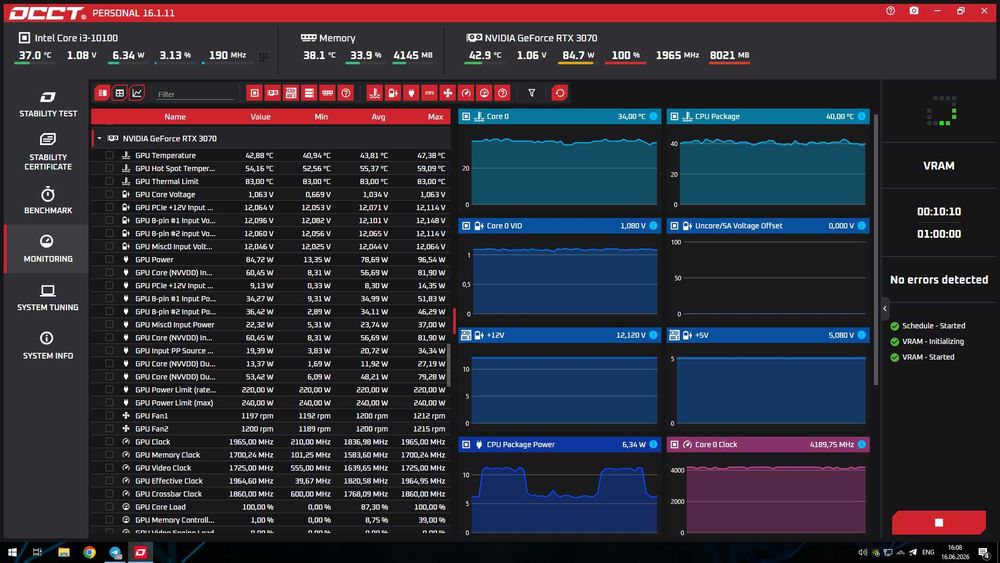Open info for +5V graph
The height and width of the screenshot is (563, 1000).
pos(862,335)
